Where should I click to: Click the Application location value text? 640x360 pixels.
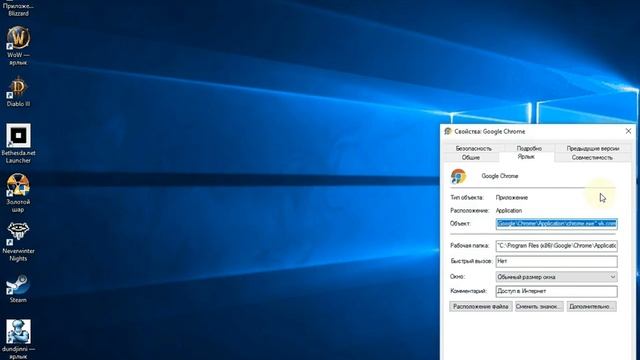click(509, 211)
